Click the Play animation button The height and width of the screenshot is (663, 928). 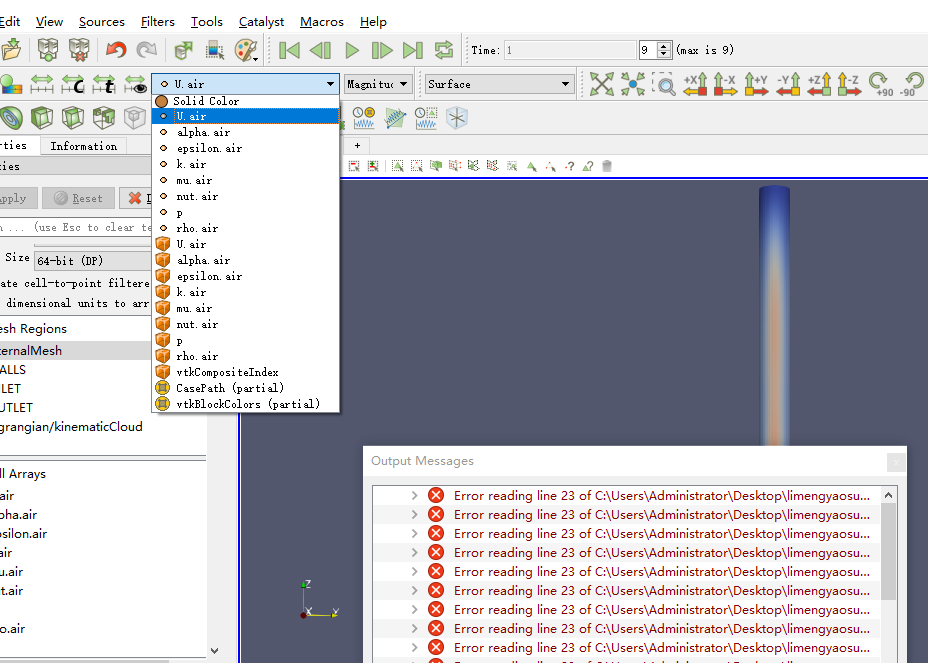pos(352,50)
